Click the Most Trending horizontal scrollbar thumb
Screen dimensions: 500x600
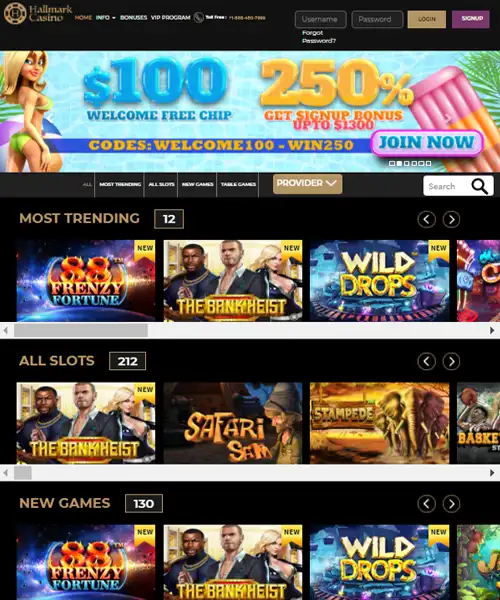coord(81,330)
